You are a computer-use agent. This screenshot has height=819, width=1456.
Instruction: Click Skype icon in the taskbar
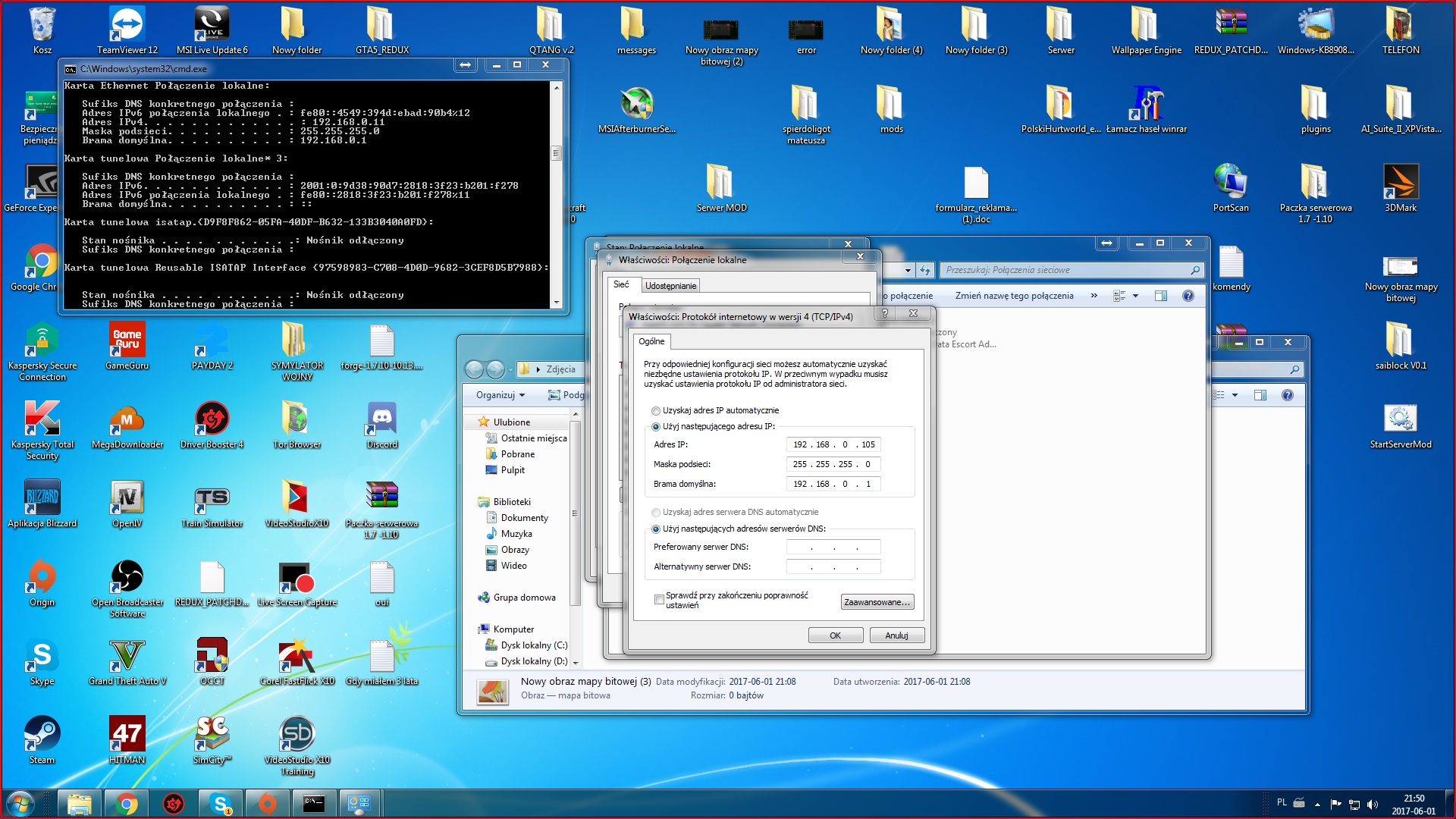click(x=221, y=804)
